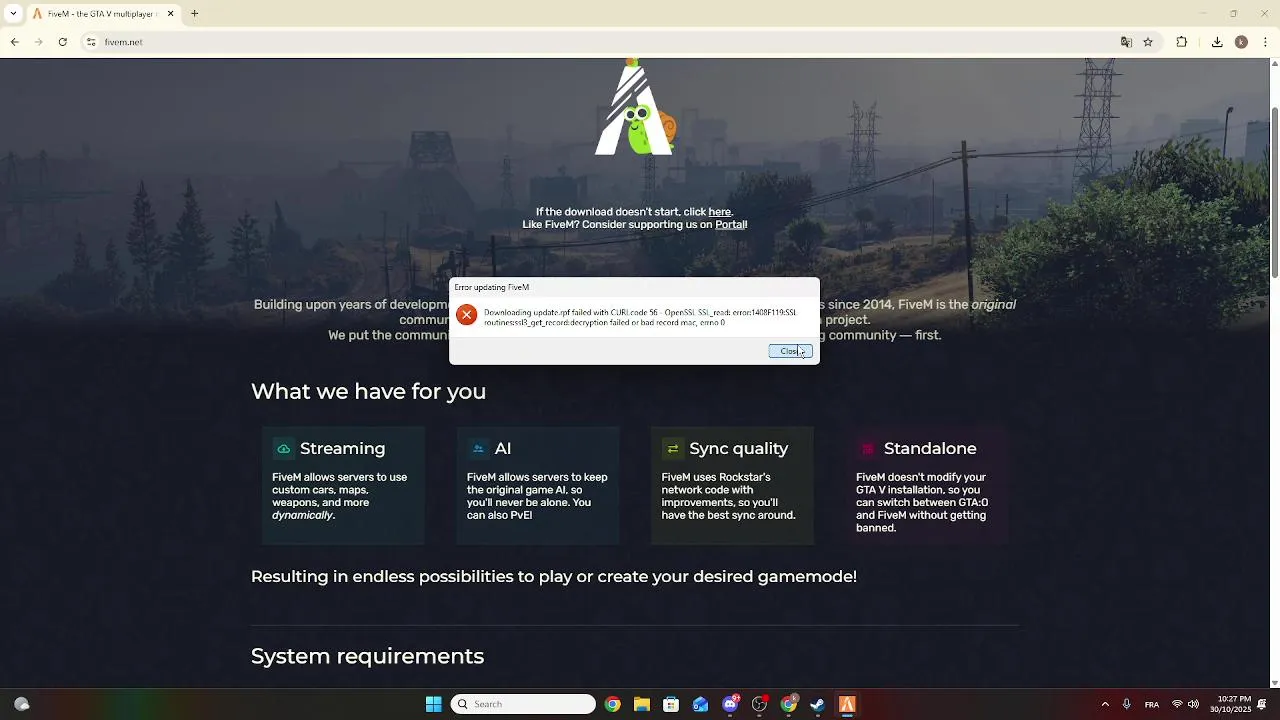The image size is (1280, 720).
Task: Open browser downloads panel
Action: [1217, 42]
